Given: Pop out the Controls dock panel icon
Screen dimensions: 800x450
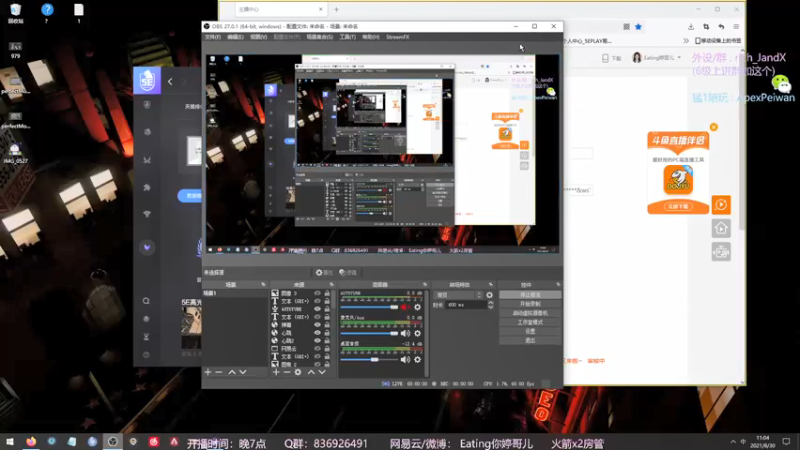Looking at the screenshot, I should tap(558, 285).
